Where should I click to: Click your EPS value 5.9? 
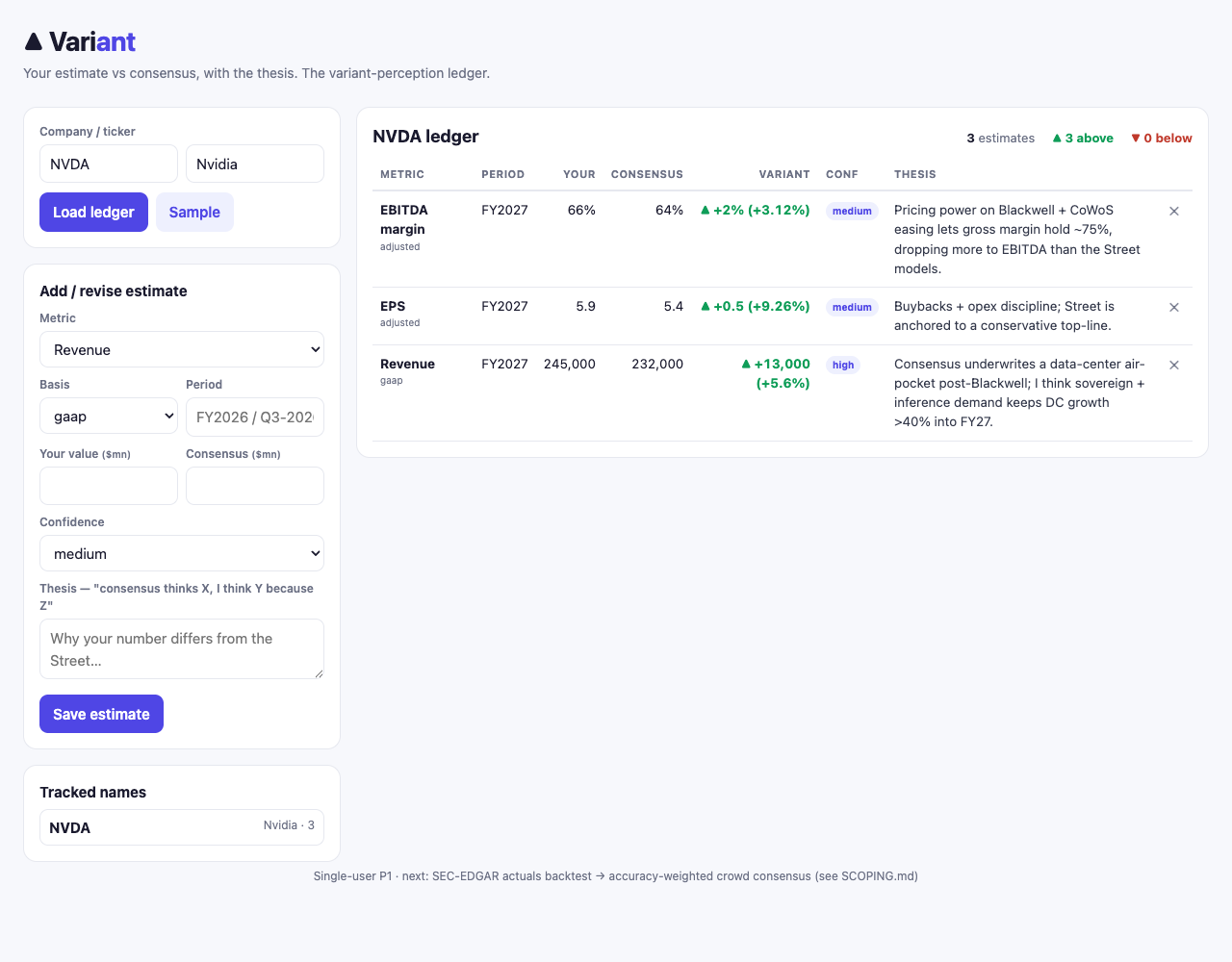pos(585,306)
